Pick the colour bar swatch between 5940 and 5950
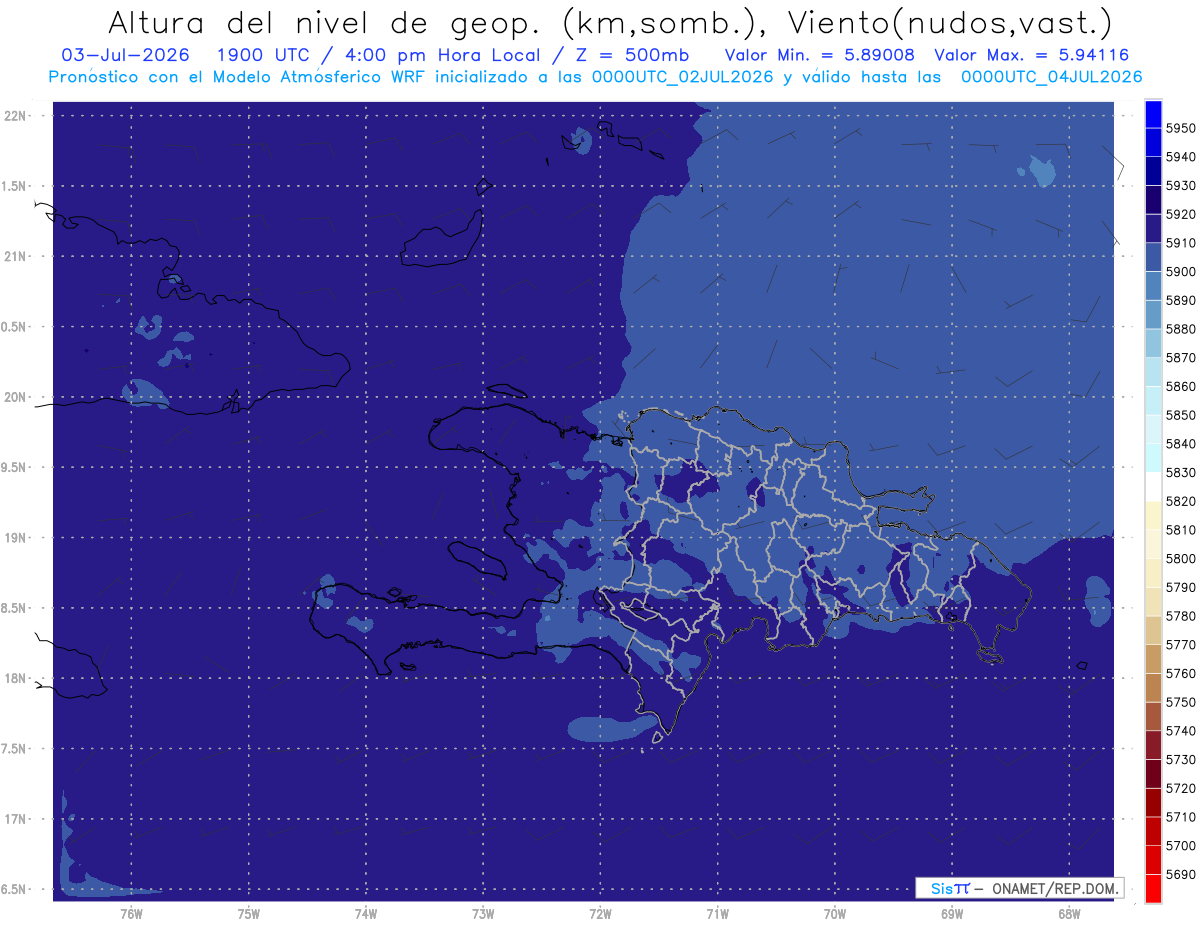 coord(1153,143)
